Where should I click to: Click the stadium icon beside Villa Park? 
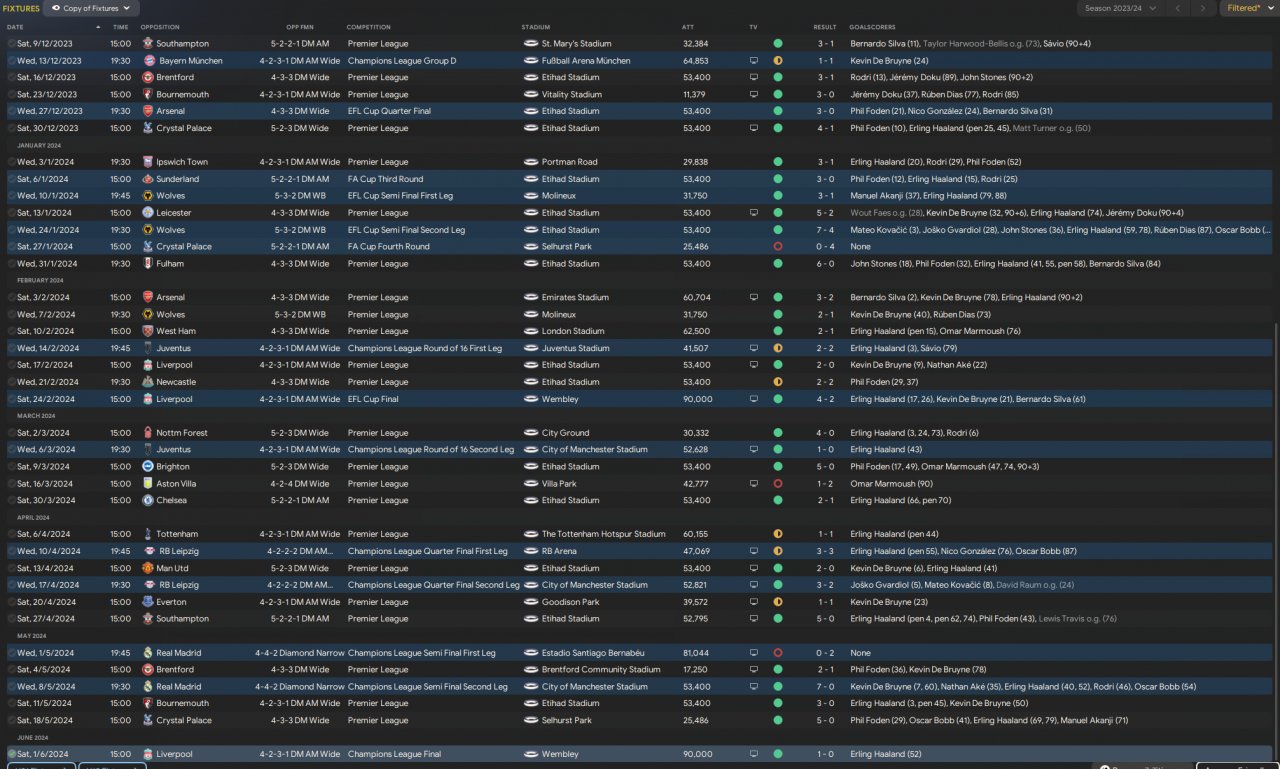point(530,484)
